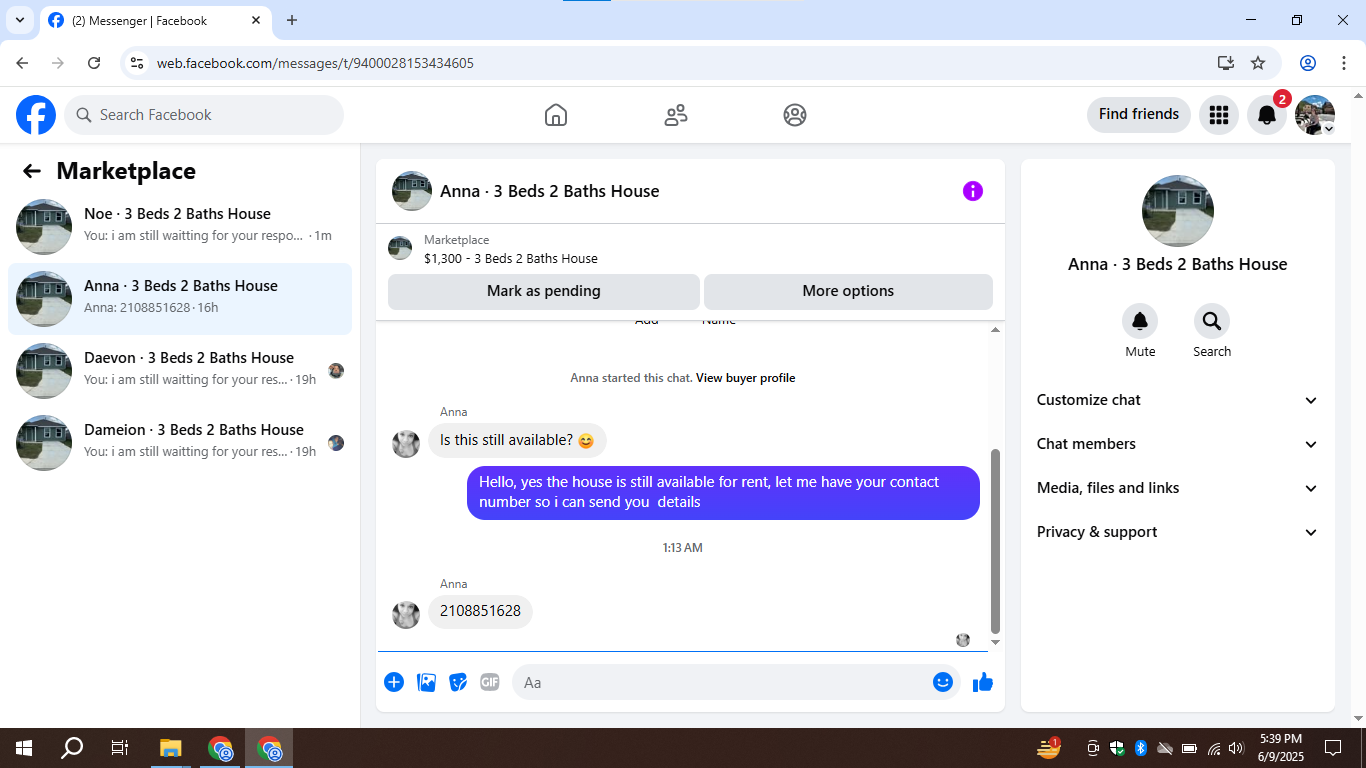Open conversation information purple icon
Viewport: 1366px width, 768px height.
(973, 191)
